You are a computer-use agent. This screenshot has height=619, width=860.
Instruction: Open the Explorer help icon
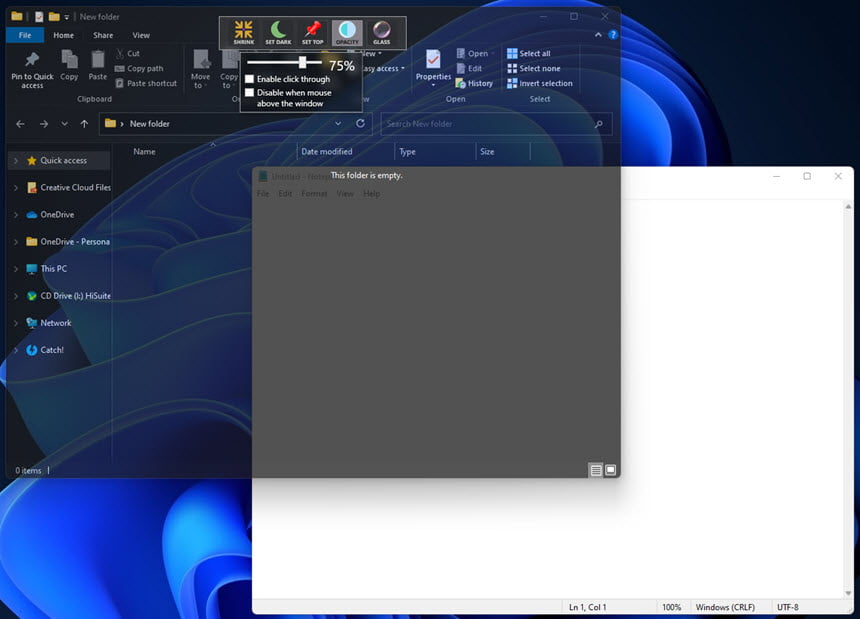613,35
